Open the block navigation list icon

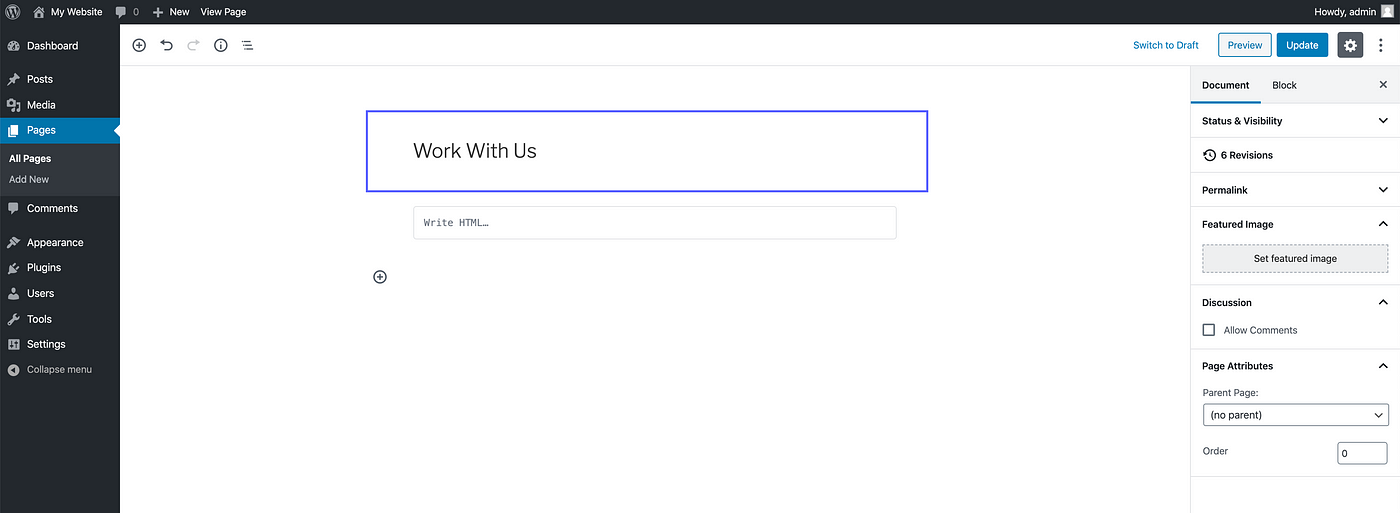tap(248, 45)
